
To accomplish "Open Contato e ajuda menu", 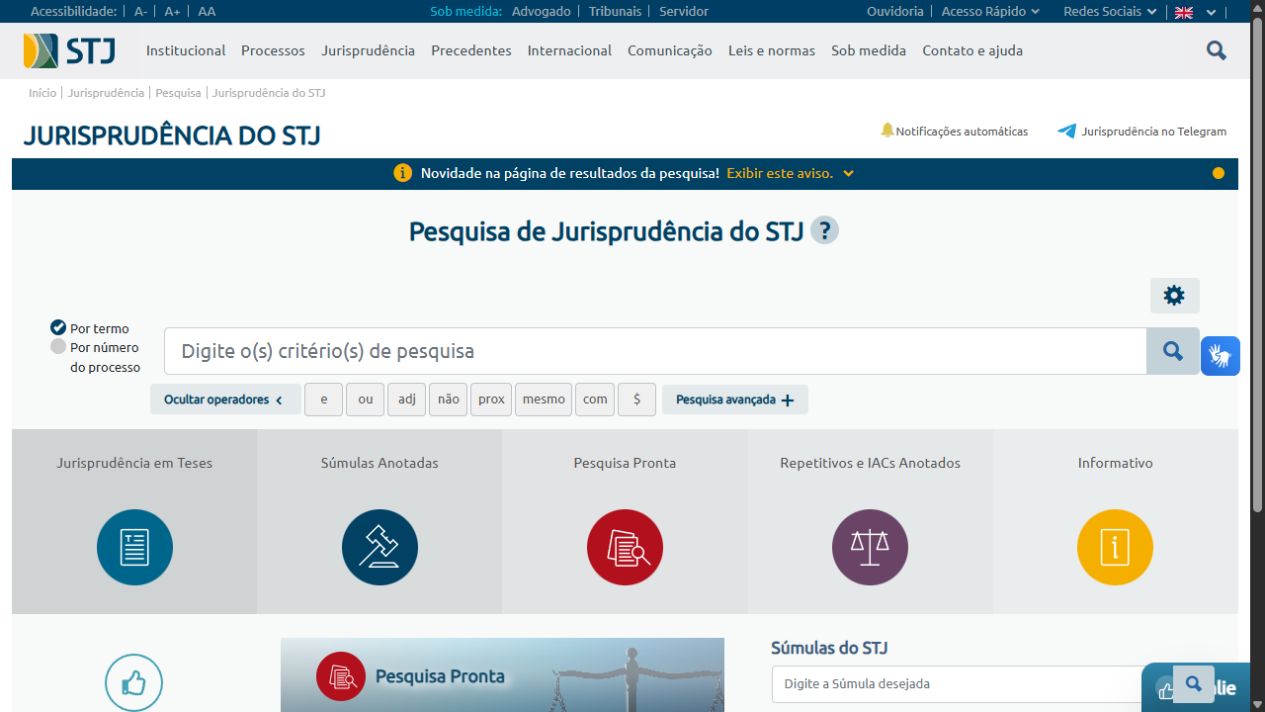I will pos(972,50).
